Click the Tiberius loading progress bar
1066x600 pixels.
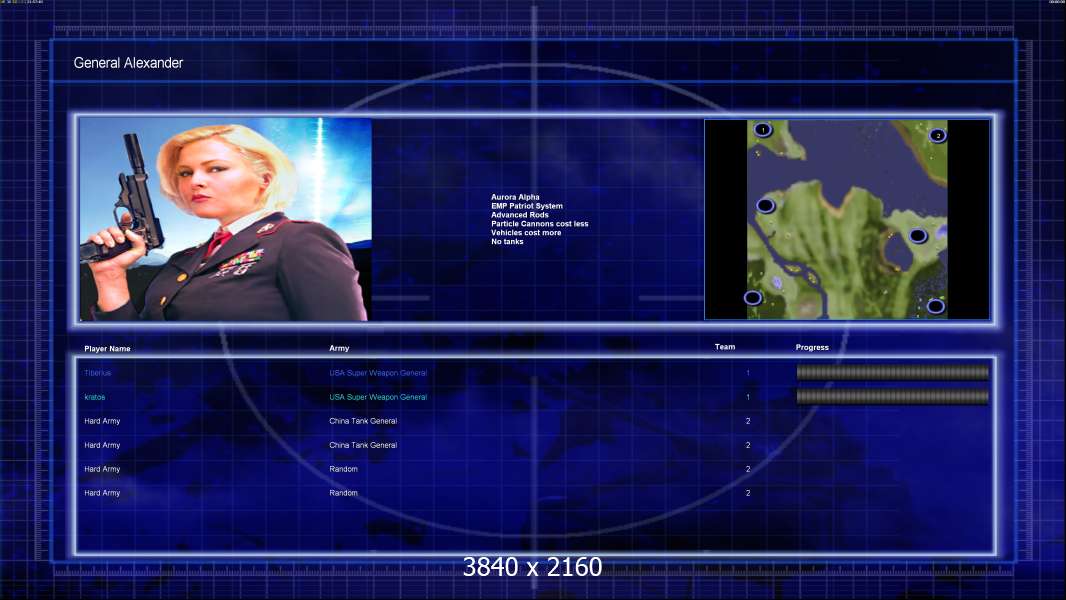[x=893, y=372]
